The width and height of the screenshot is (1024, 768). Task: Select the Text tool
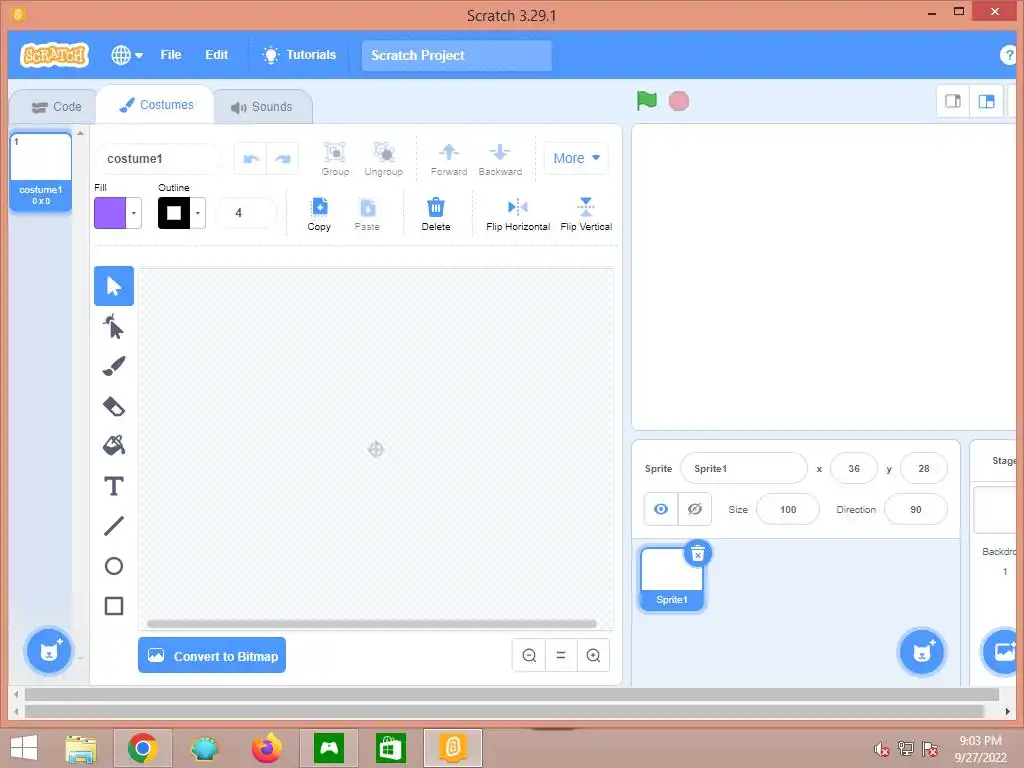coord(114,486)
